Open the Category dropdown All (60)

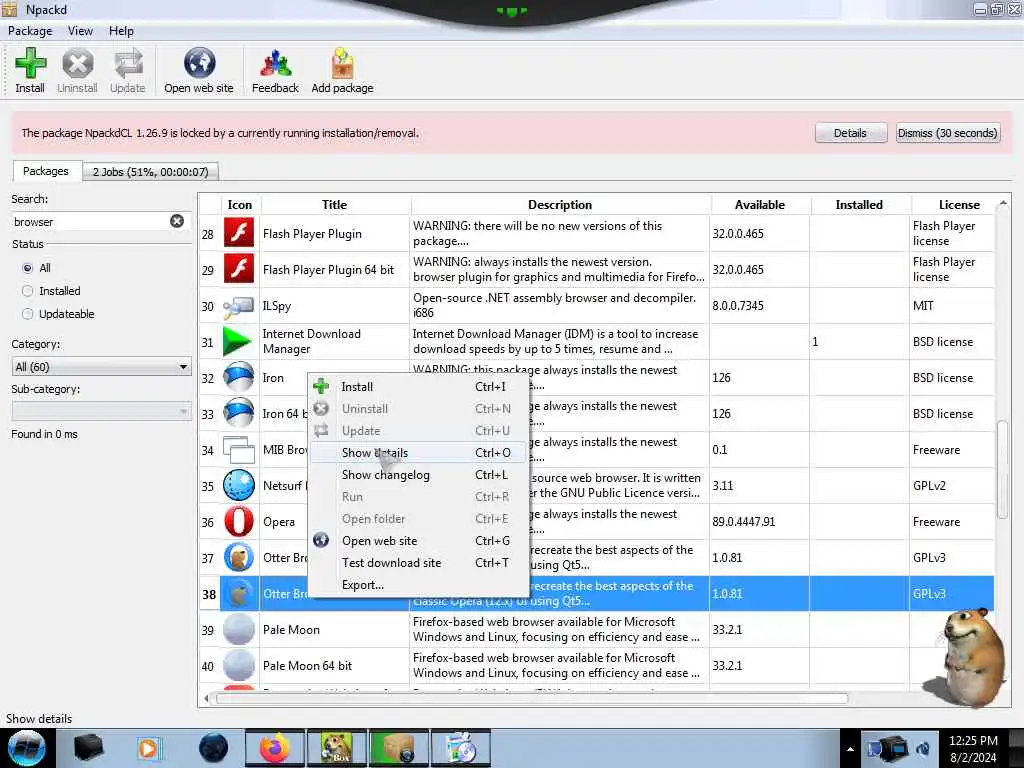point(101,366)
